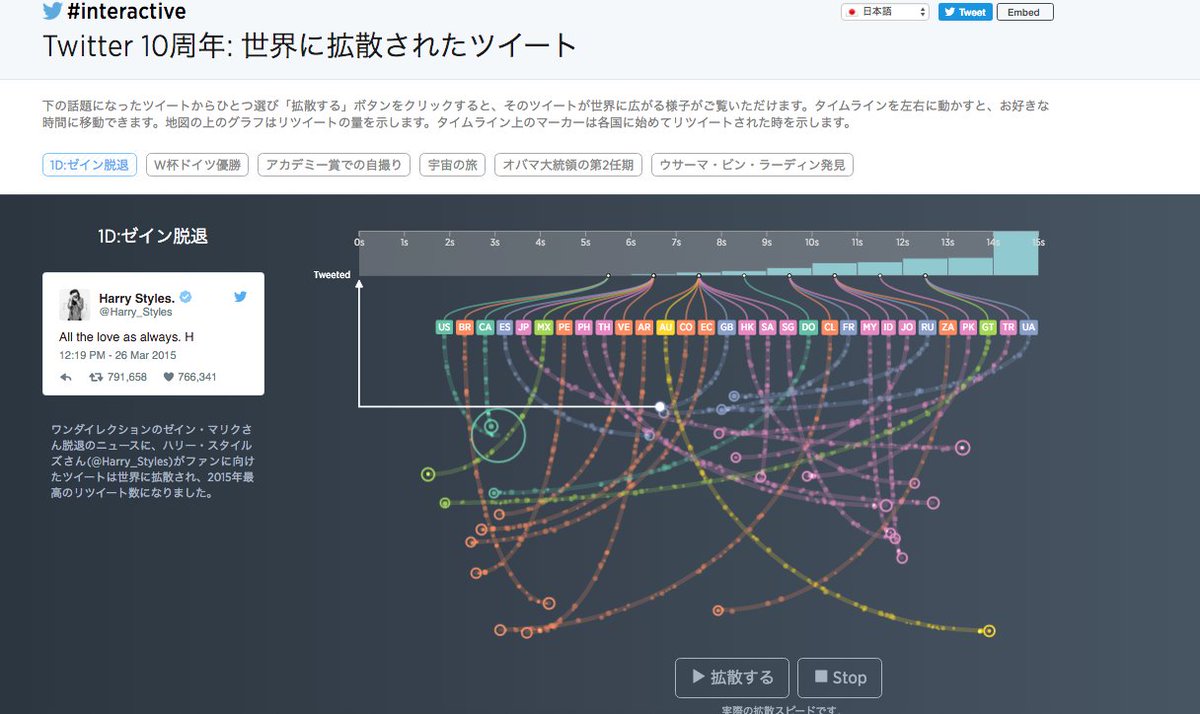Click the blue Tweet share button
The width and height of the screenshot is (1200, 714).
(x=965, y=12)
